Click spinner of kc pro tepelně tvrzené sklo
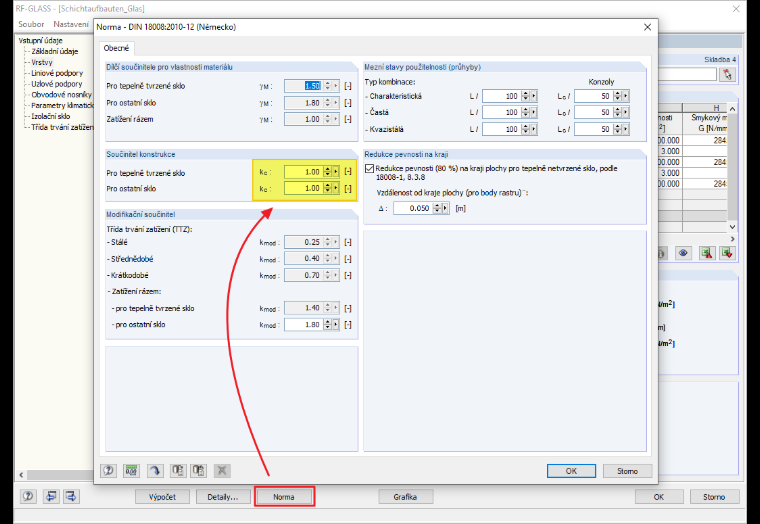 328,172
